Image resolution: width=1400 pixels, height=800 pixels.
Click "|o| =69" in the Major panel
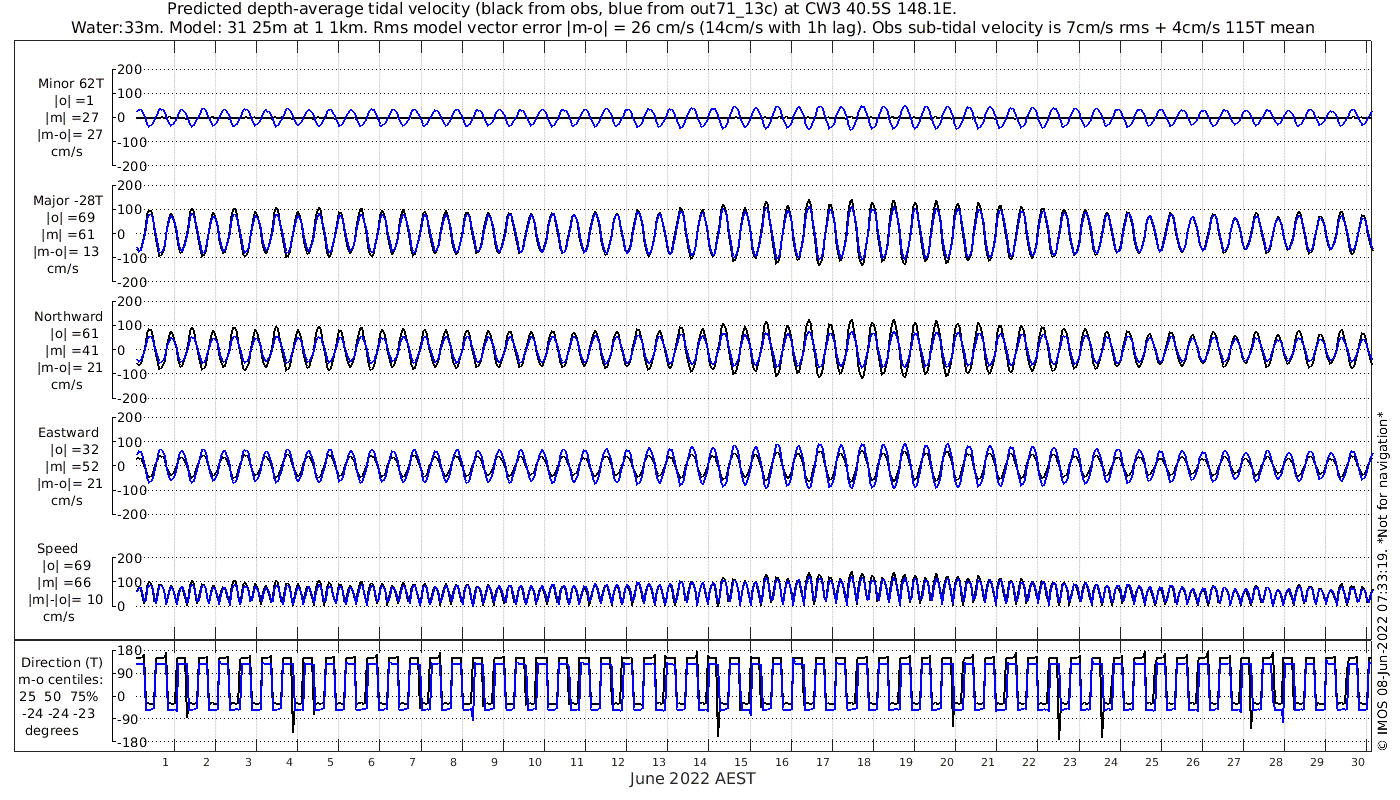click(69, 217)
